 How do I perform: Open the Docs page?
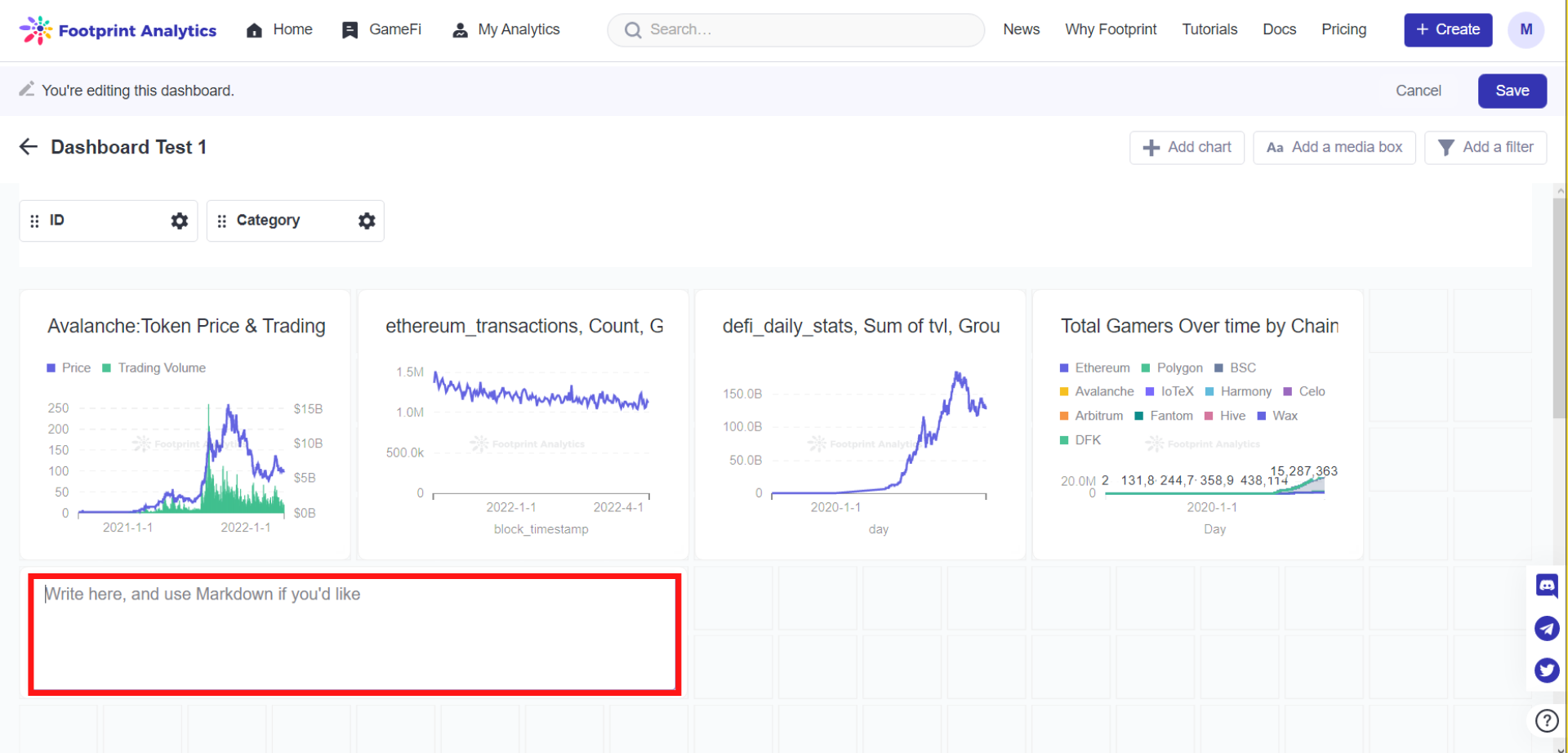(1279, 29)
